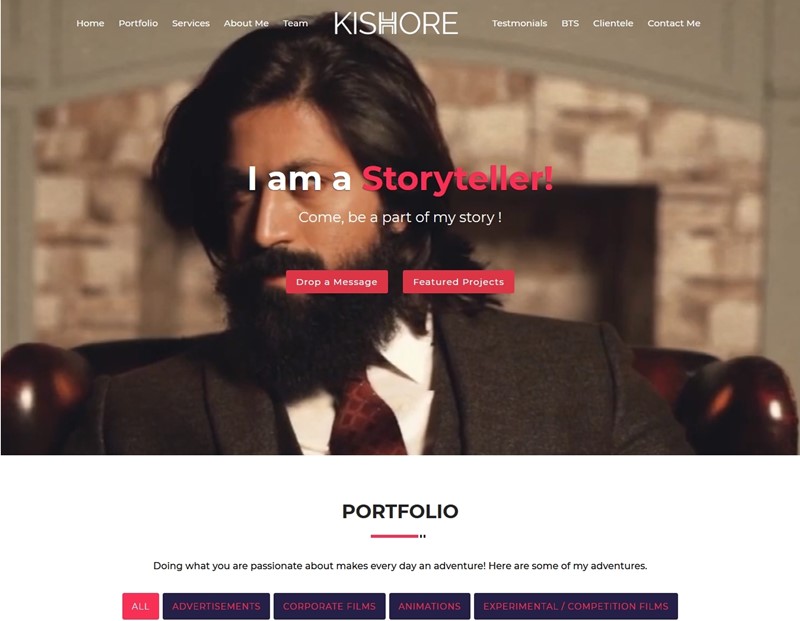The height and width of the screenshot is (621, 800).
Task: Go to Contact Me link
Action: tap(673, 23)
